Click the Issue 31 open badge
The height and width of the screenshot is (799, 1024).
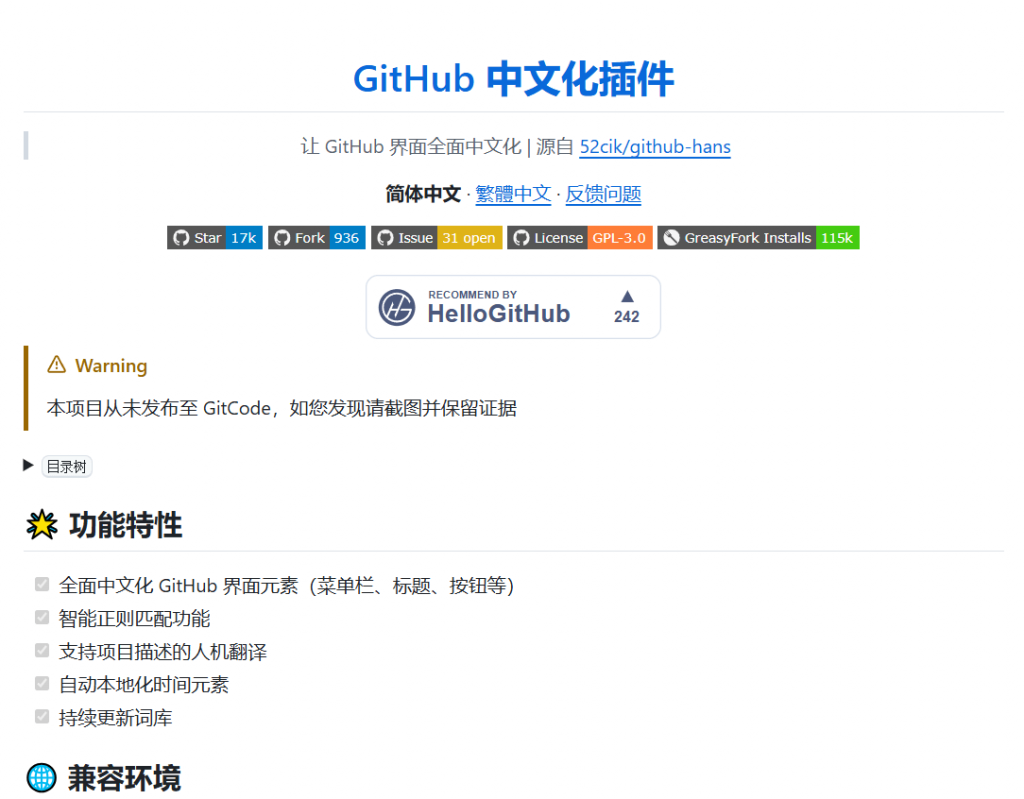(x=436, y=238)
